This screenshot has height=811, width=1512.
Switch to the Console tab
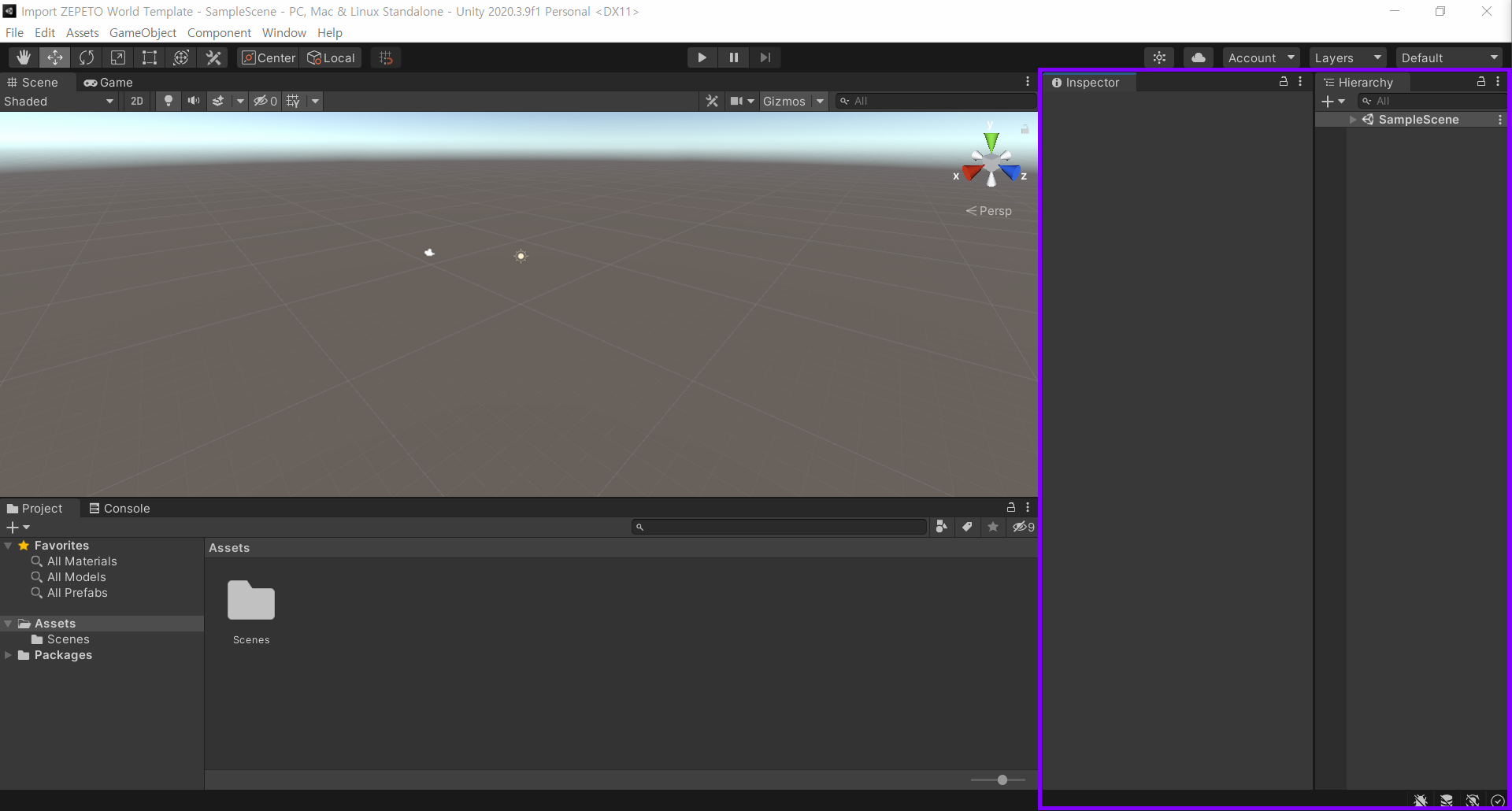[120, 508]
